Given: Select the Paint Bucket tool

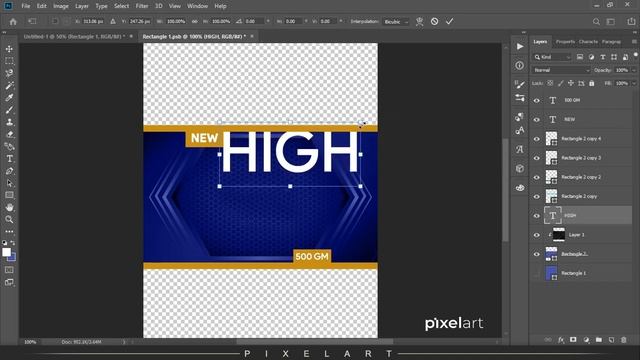Looking at the screenshot, I should (9, 147).
